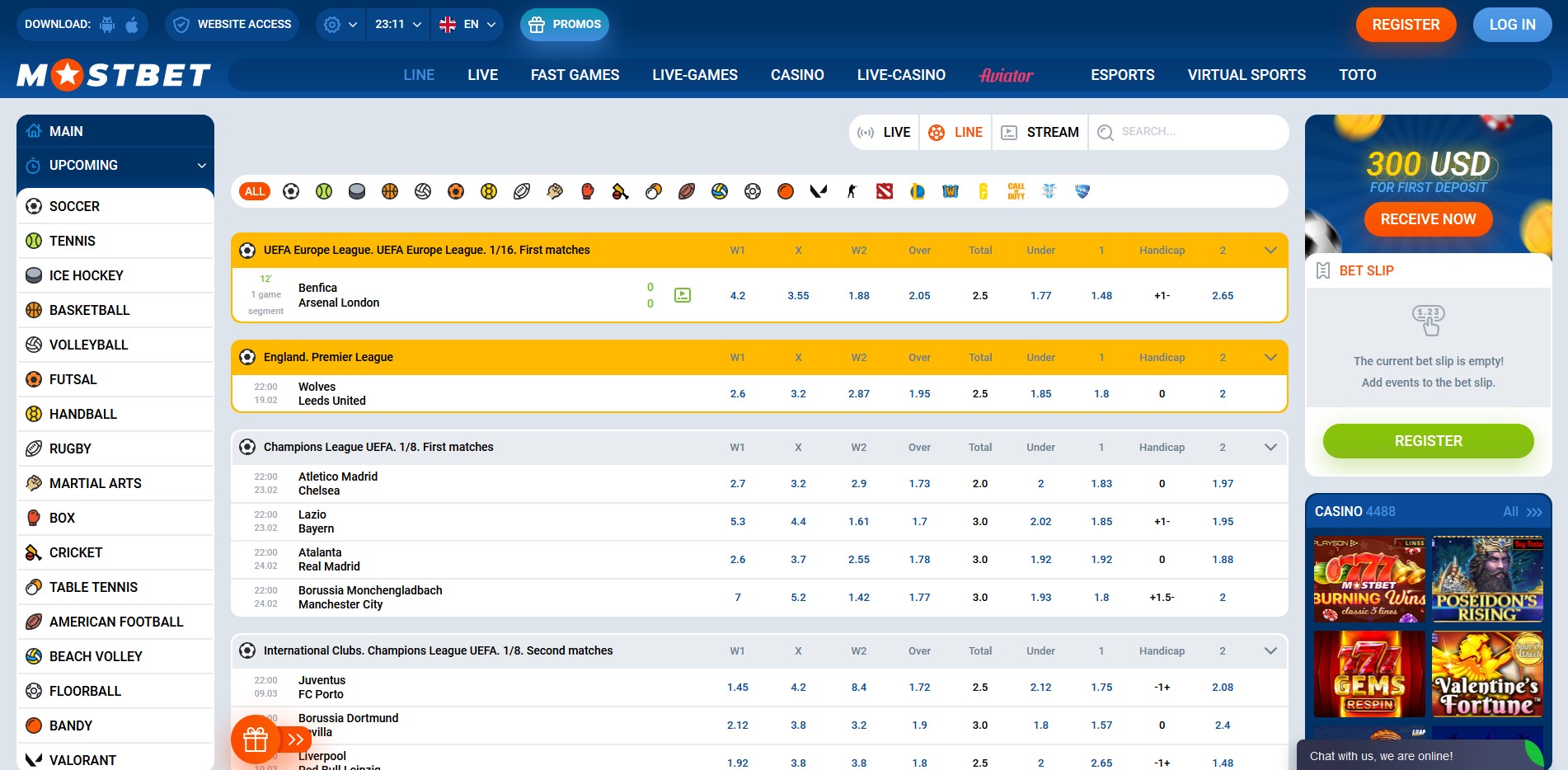The image size is (1568, 770).
Task: Click the LOG IN button
Action: (x=1513, y=25)
